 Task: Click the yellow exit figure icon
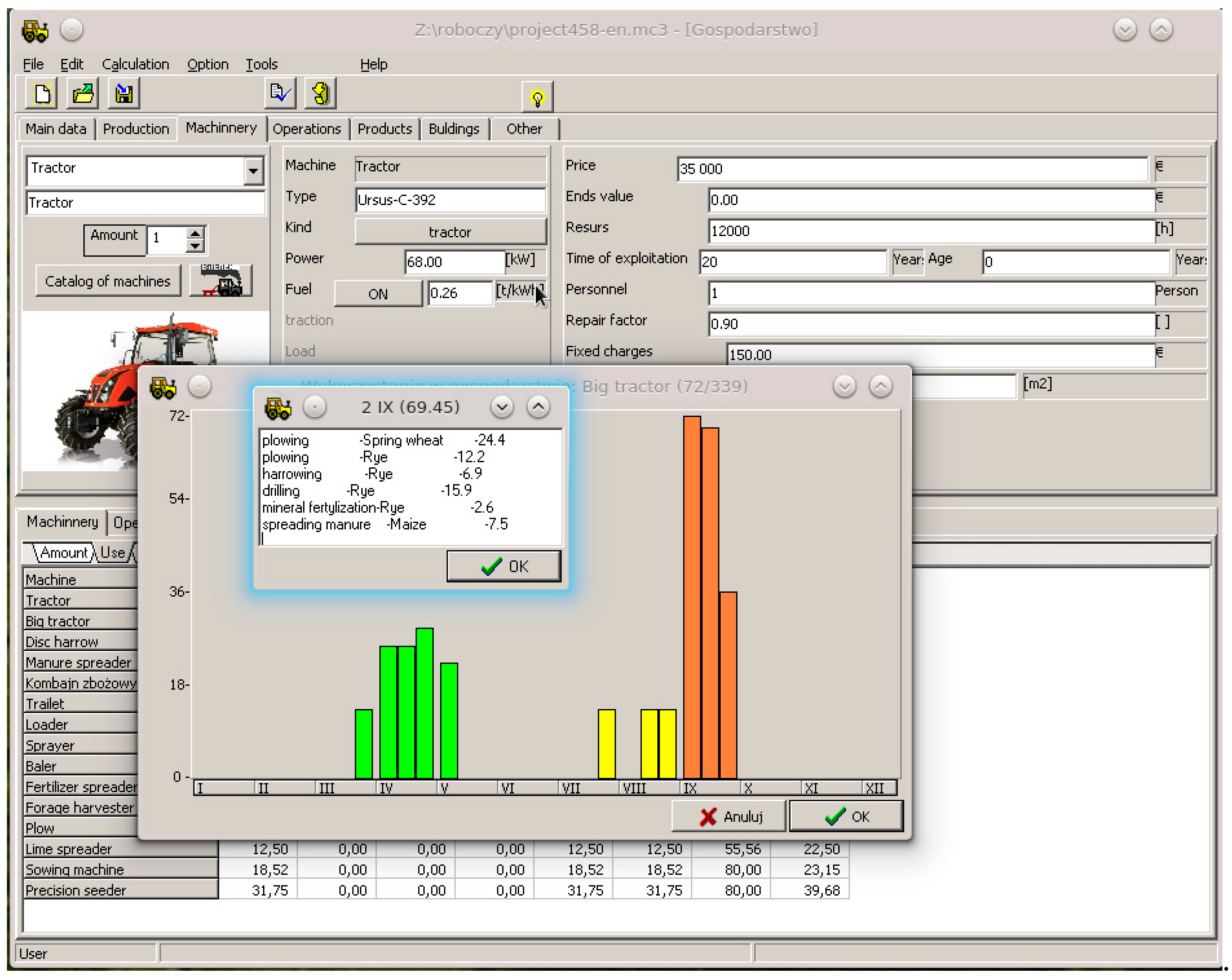tap(320, 94)
